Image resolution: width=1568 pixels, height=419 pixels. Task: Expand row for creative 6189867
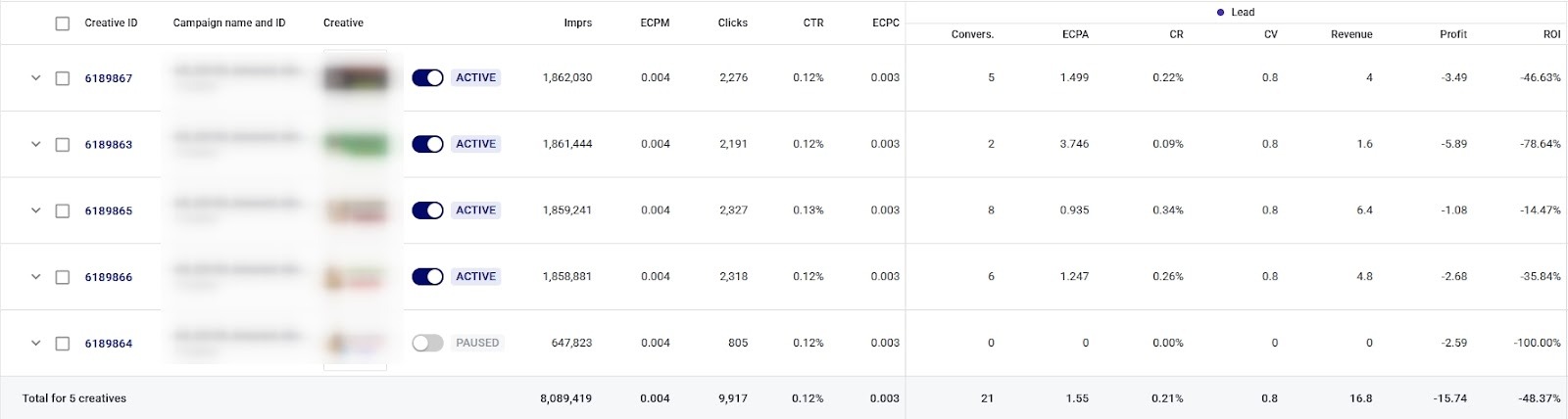point(36,78)
